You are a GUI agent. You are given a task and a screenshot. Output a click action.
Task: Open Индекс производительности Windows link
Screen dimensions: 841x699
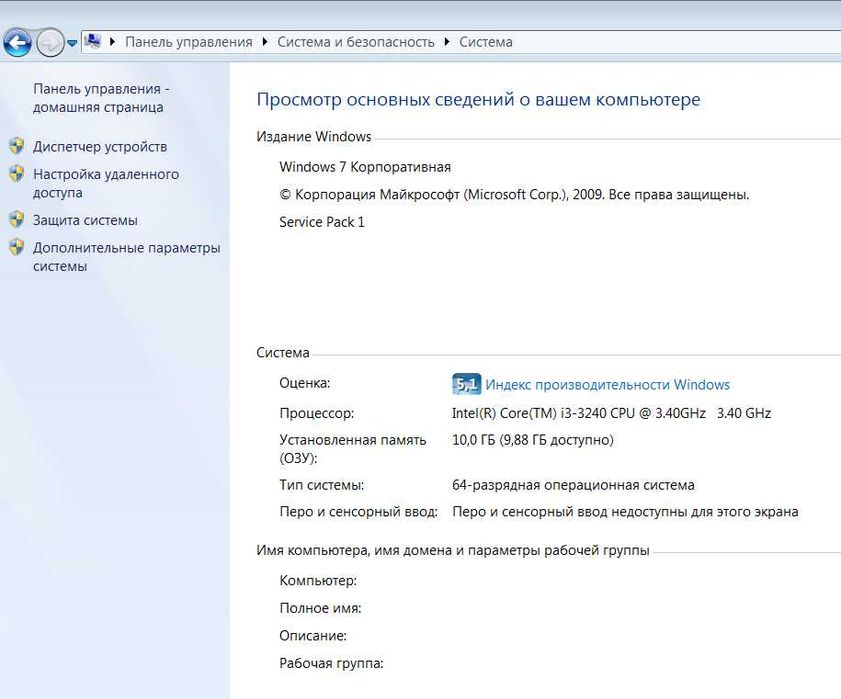point(607,385)
